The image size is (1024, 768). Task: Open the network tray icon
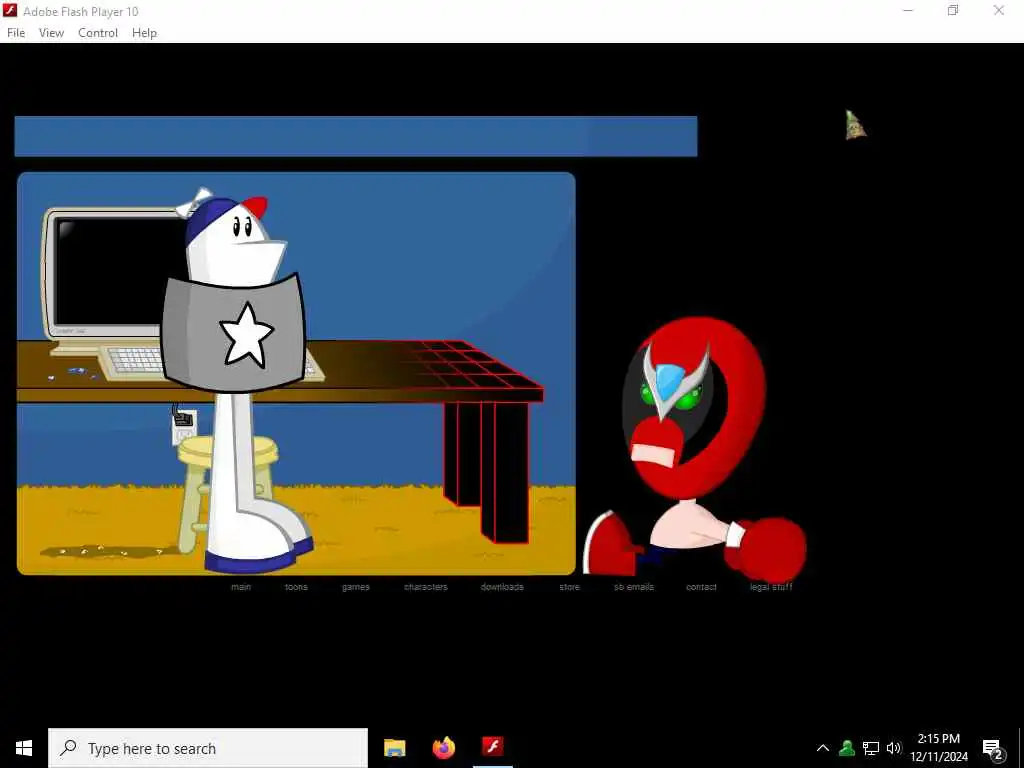coord(871,748)
